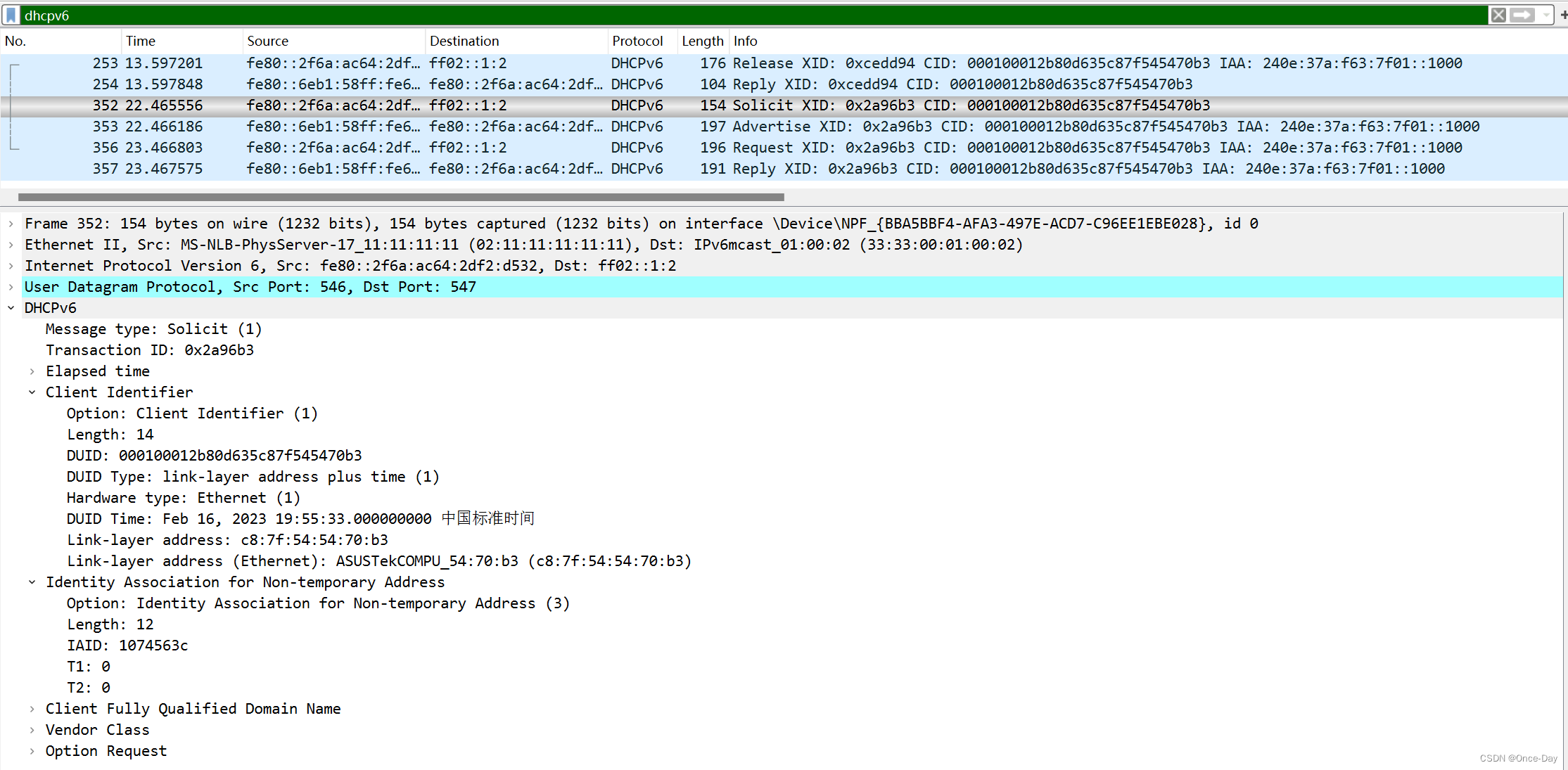Open the recent filters dropdown arrow

click(1545, 15)
